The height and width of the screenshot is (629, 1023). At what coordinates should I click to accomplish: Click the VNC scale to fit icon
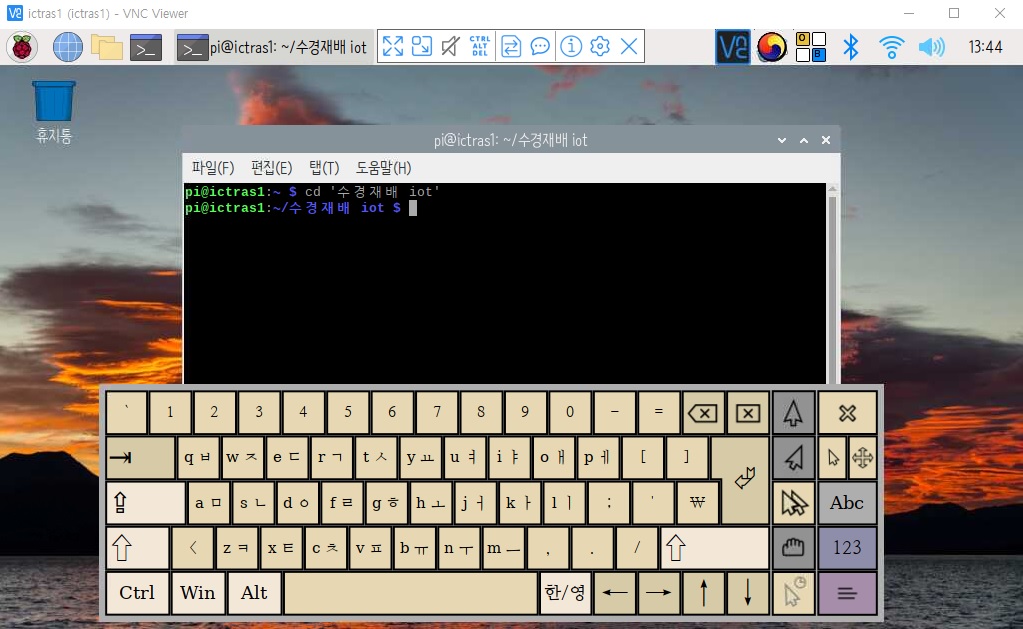pos(421,46)
